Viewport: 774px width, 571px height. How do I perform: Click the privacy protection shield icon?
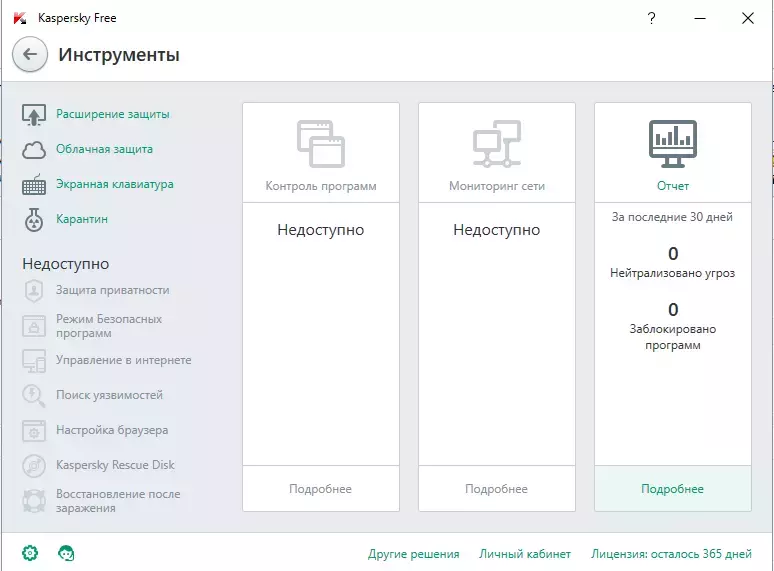tap(34, 291)
